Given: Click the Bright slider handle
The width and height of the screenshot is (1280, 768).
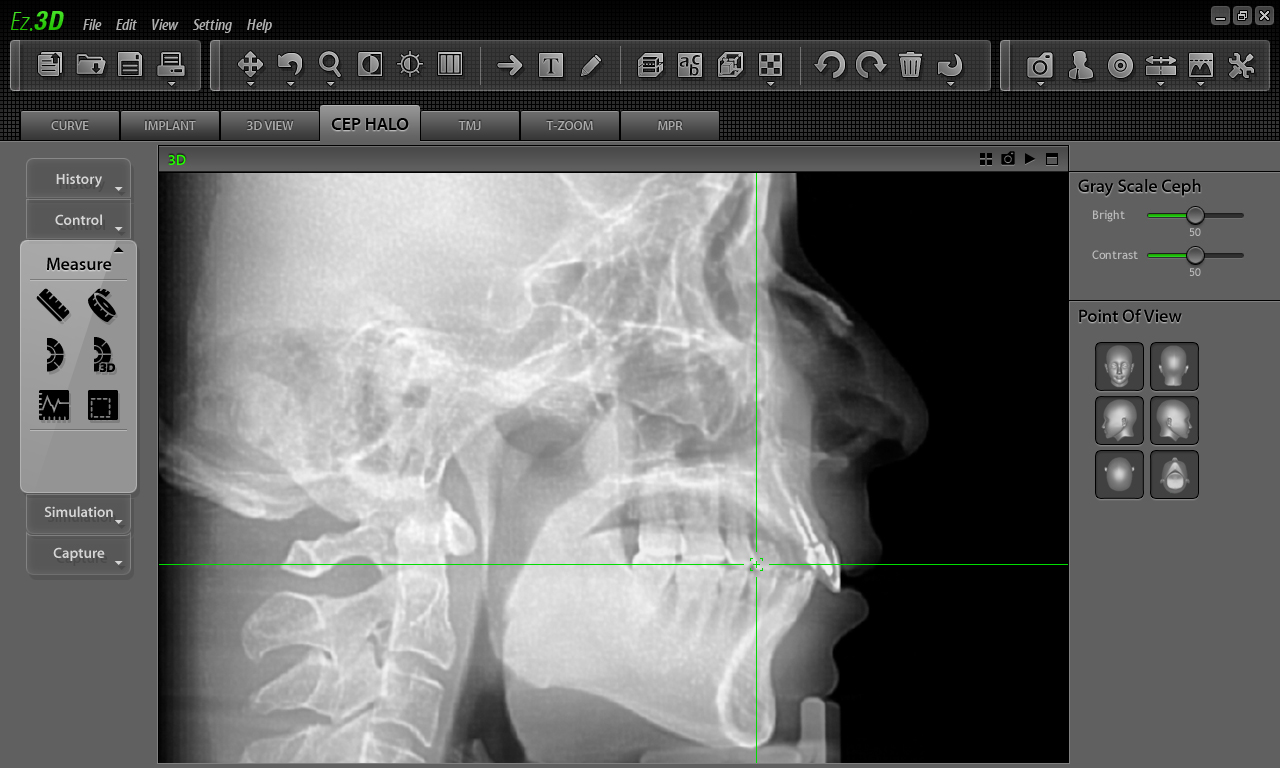Looking at the screenshot, I should [1195, 215].
